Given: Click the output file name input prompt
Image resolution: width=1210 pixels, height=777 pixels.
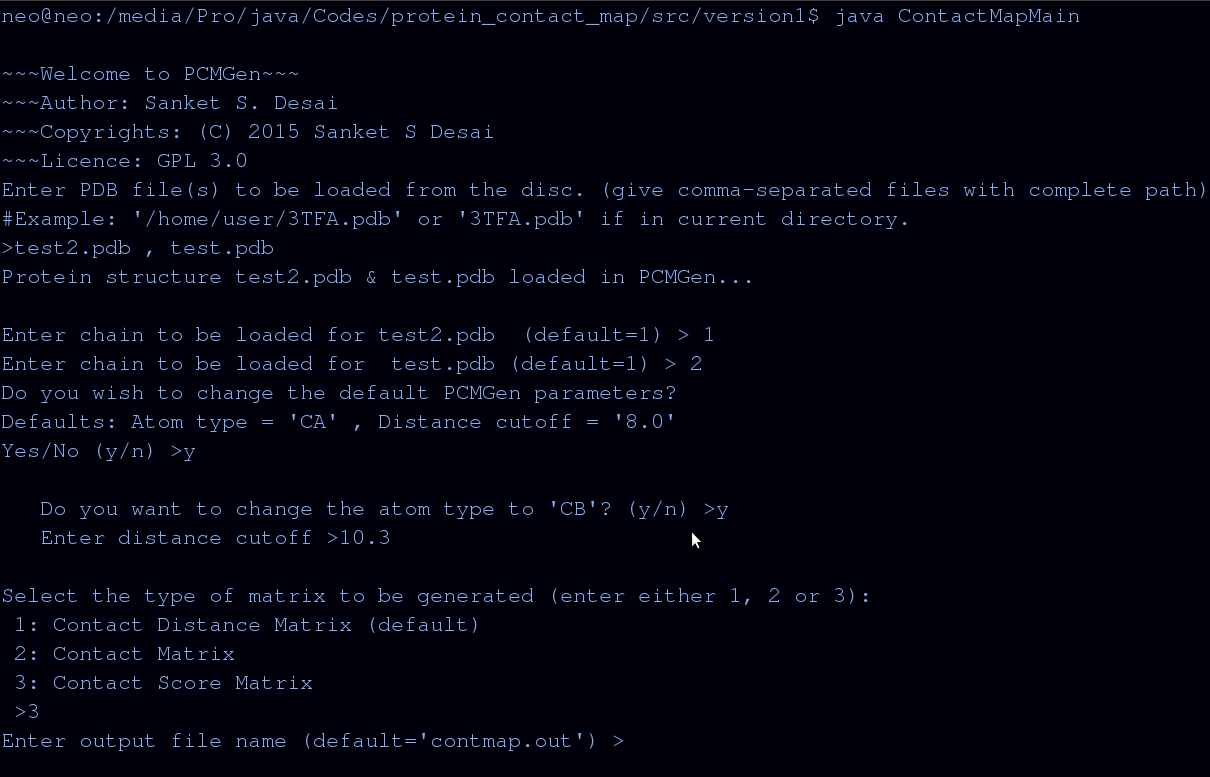Looking at the screenshot, I should [312, 741].
